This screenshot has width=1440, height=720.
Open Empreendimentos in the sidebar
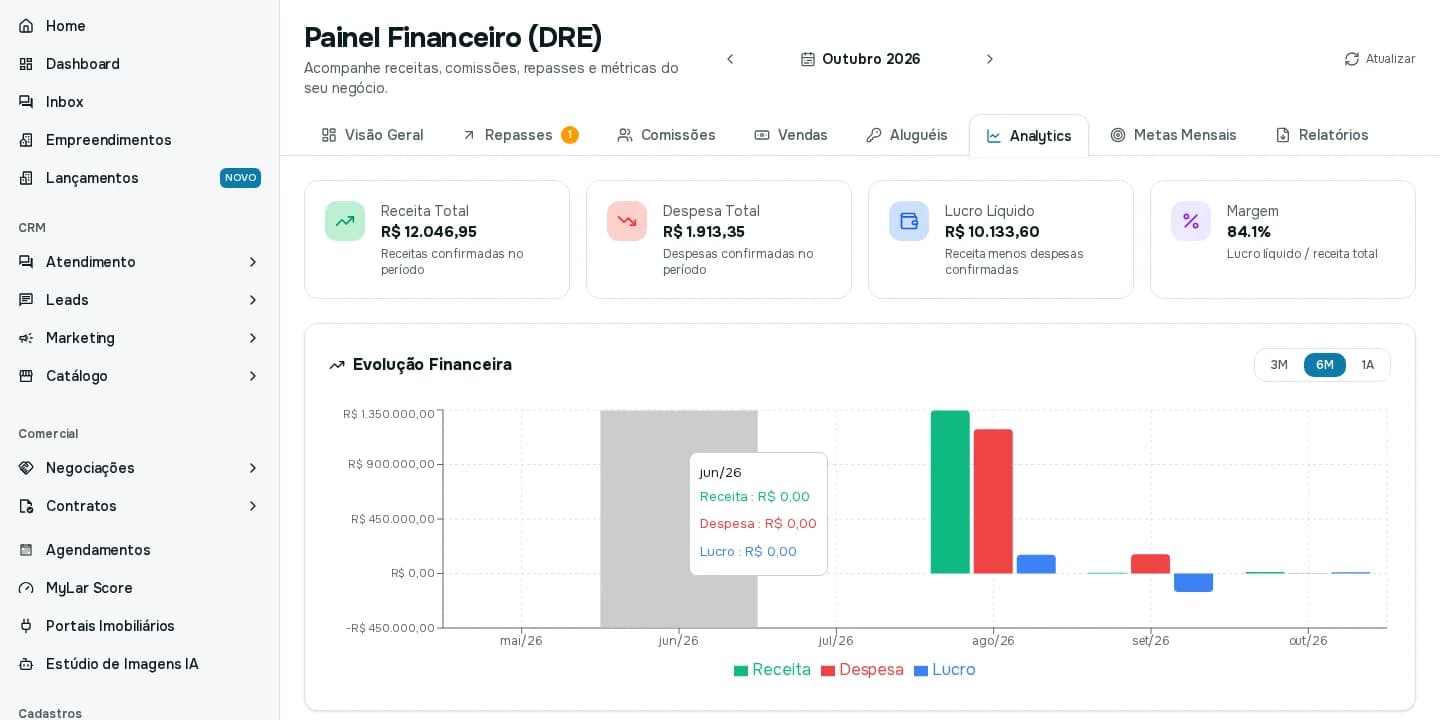139,140
